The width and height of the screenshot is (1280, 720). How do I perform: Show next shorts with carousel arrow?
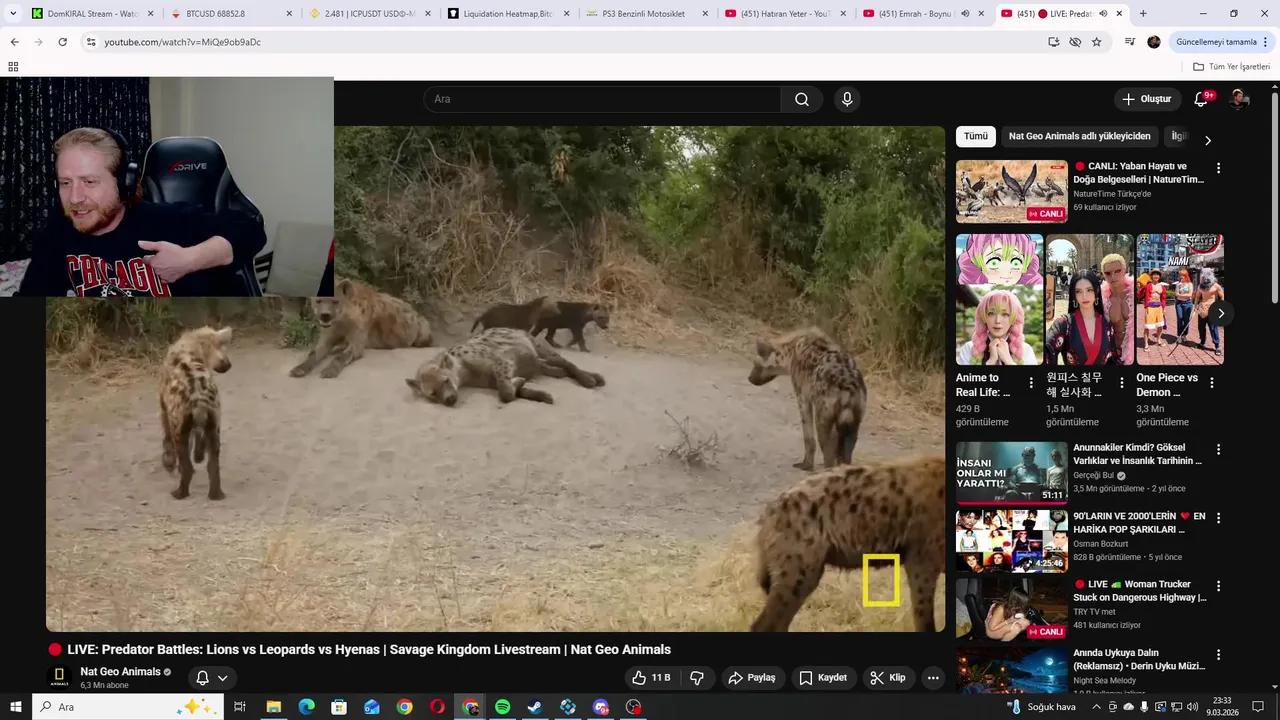coord(1221,313)
